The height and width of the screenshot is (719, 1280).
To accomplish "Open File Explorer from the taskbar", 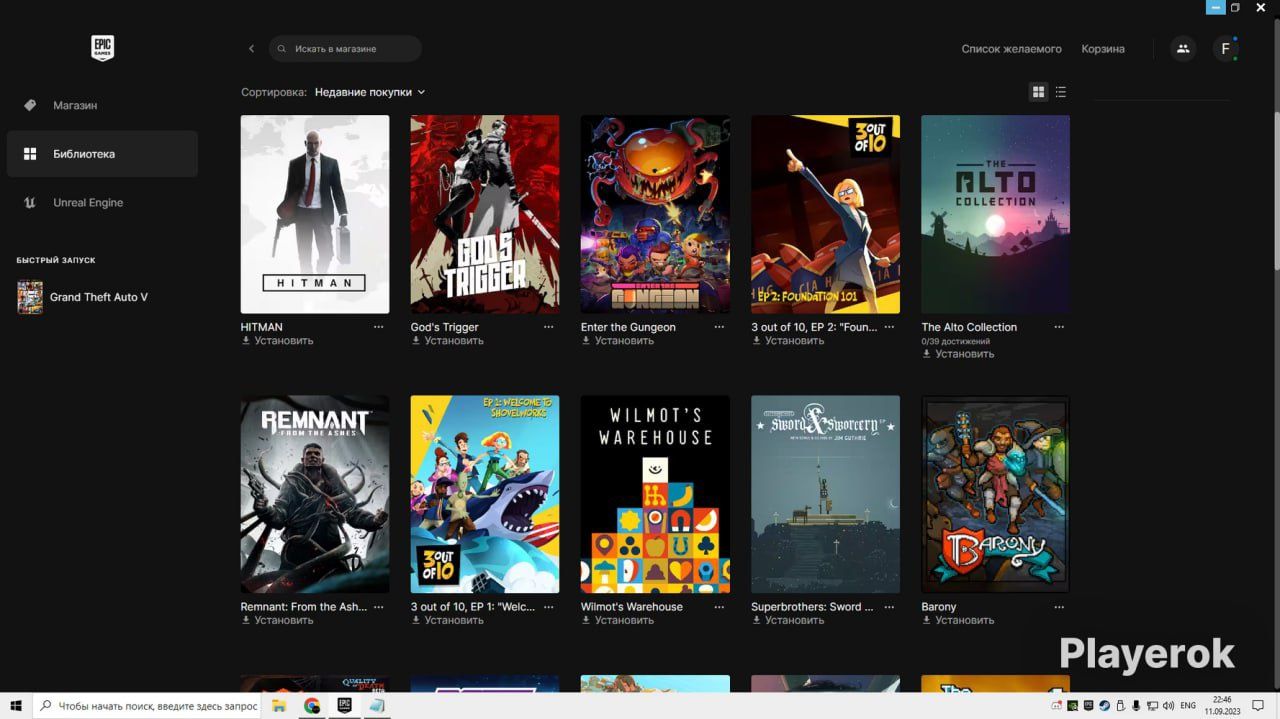I will 280,706.
